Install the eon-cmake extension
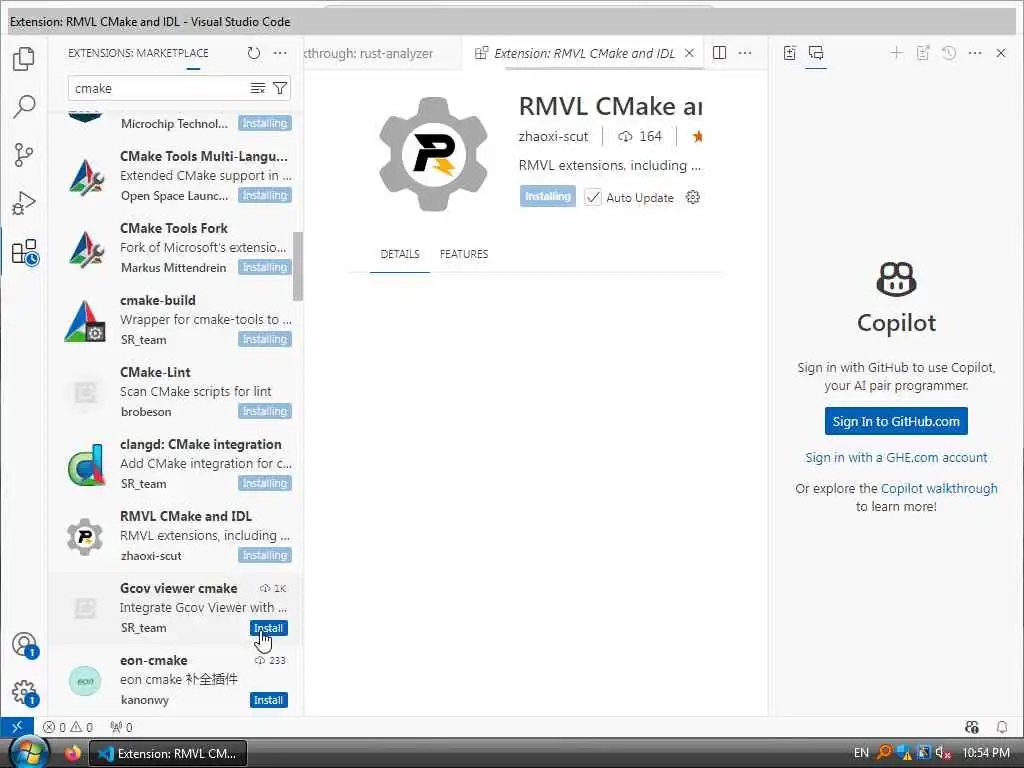Screen dimensions: 1024x768 [268, 699]
